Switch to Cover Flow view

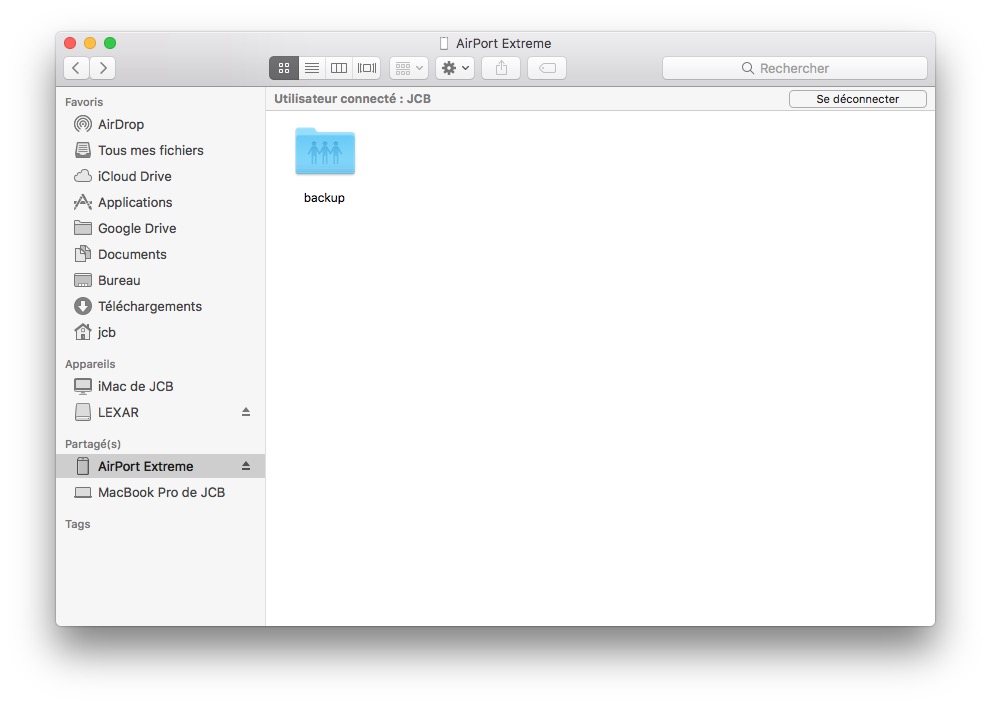(x=367, y=68)
